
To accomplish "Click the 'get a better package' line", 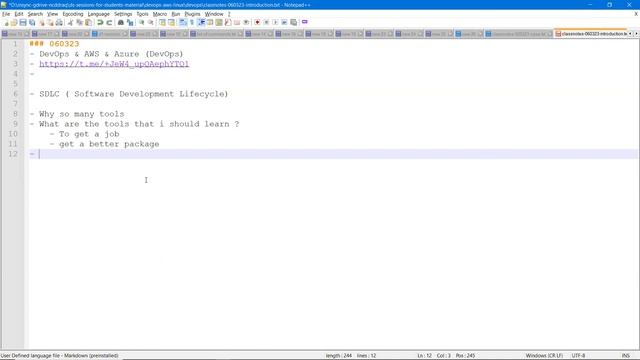I will click(x=104, y=144).
